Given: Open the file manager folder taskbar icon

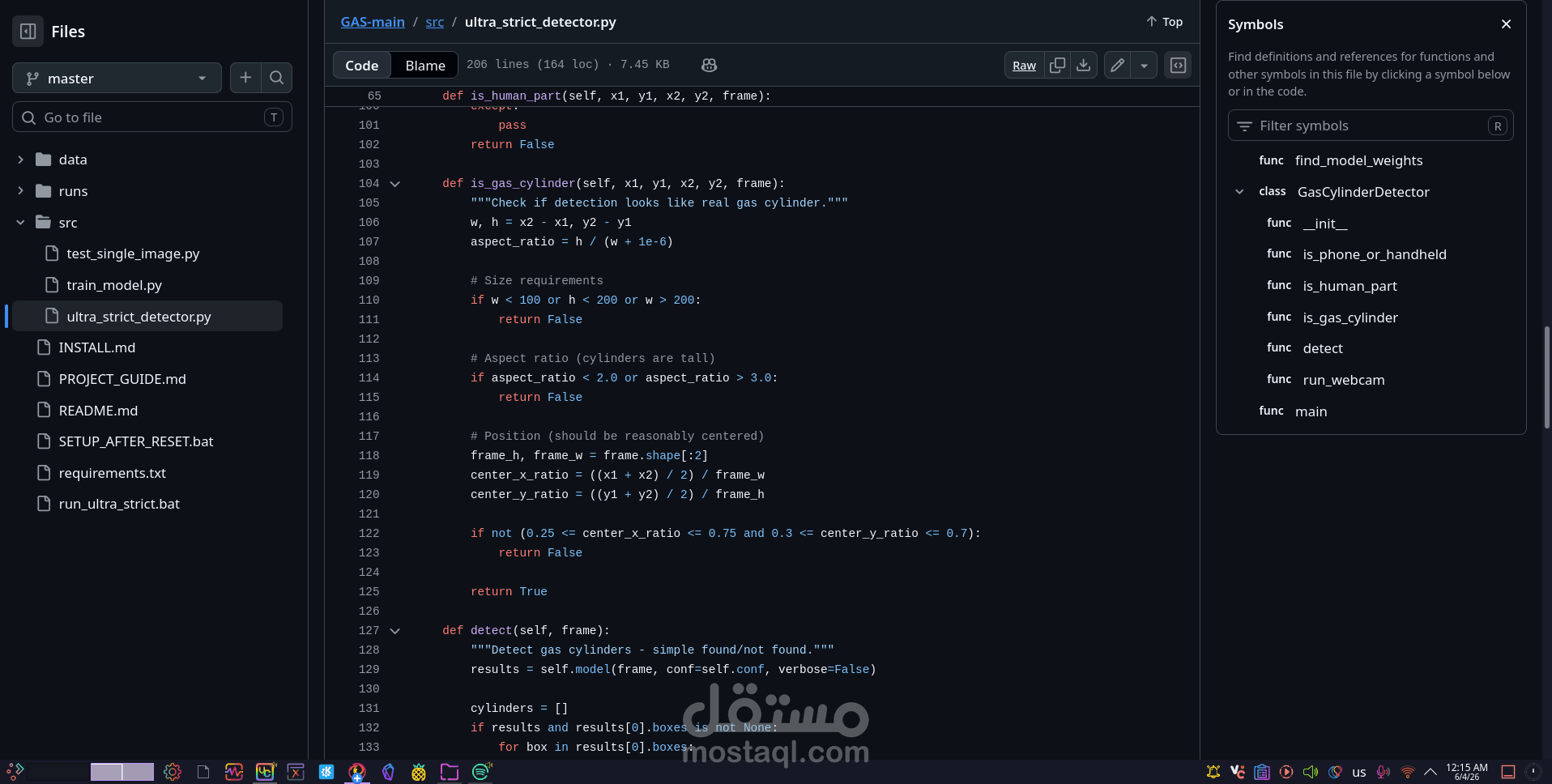Looking at the screenshot, I should pyautogui.click(x=450, y=772).
